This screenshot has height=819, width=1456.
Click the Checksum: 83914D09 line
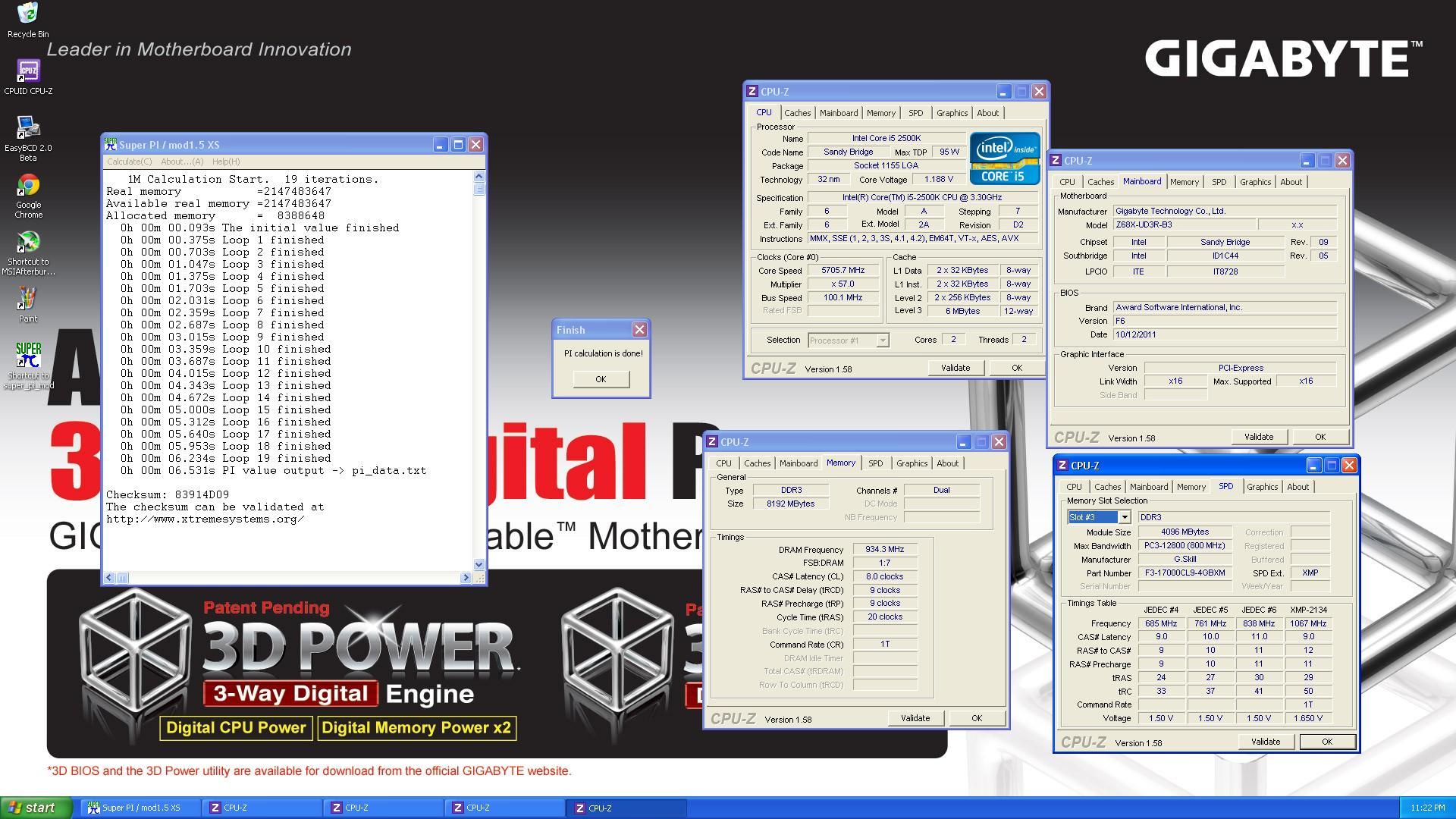[x=168, y=494]
